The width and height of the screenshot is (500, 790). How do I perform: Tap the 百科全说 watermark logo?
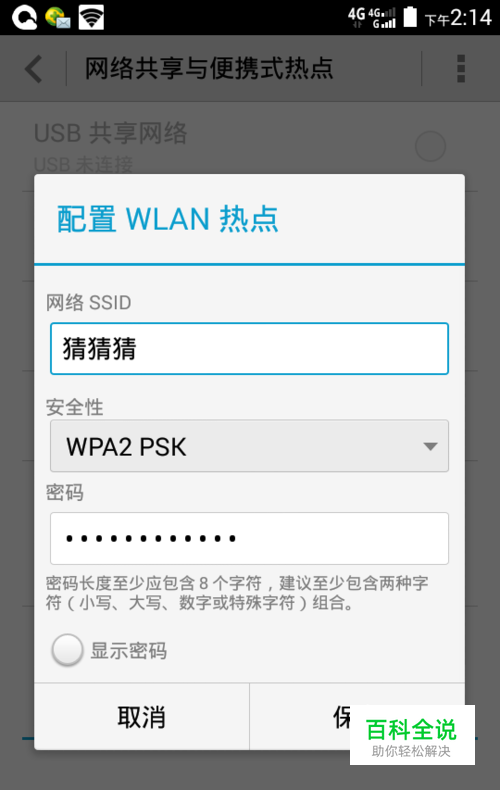(412, 735)
